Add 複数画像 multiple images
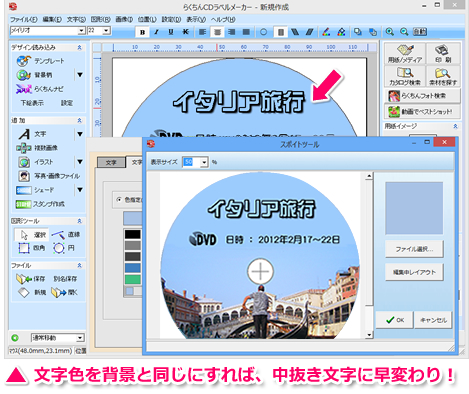 37,148
